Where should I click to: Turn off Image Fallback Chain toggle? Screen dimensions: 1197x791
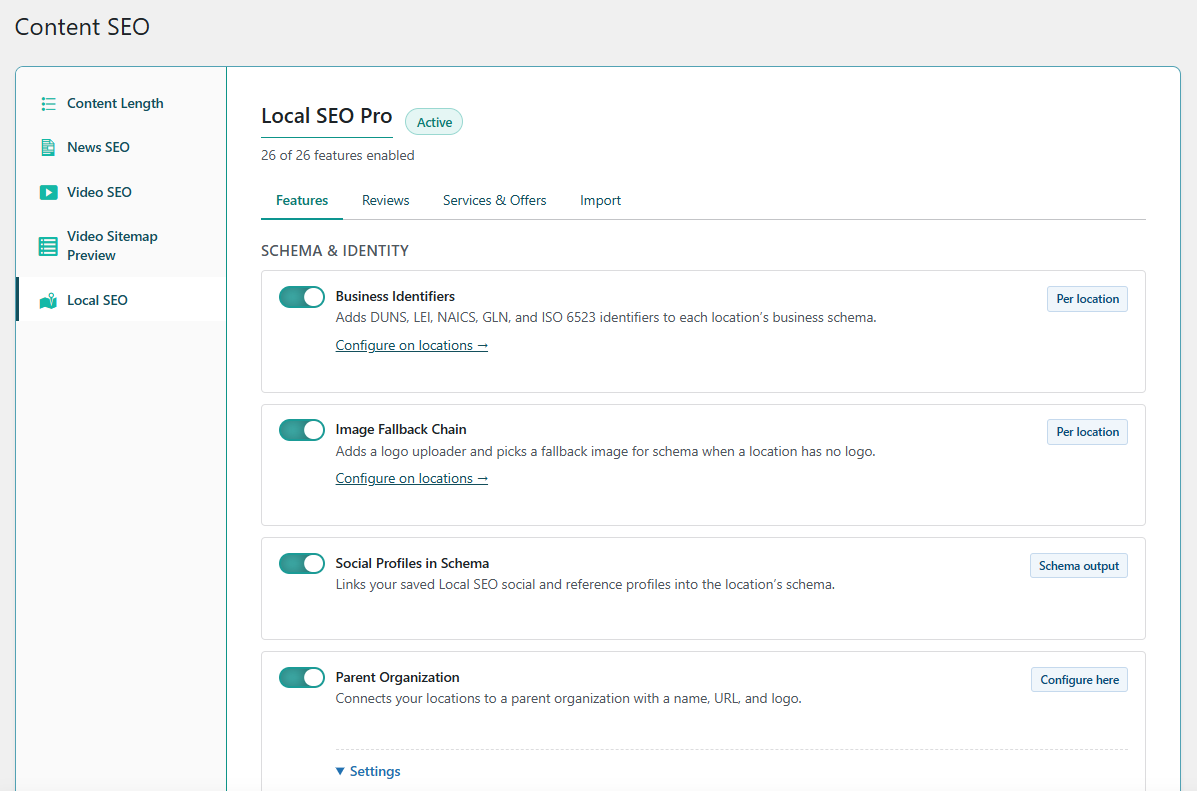[x=302, y=430]
